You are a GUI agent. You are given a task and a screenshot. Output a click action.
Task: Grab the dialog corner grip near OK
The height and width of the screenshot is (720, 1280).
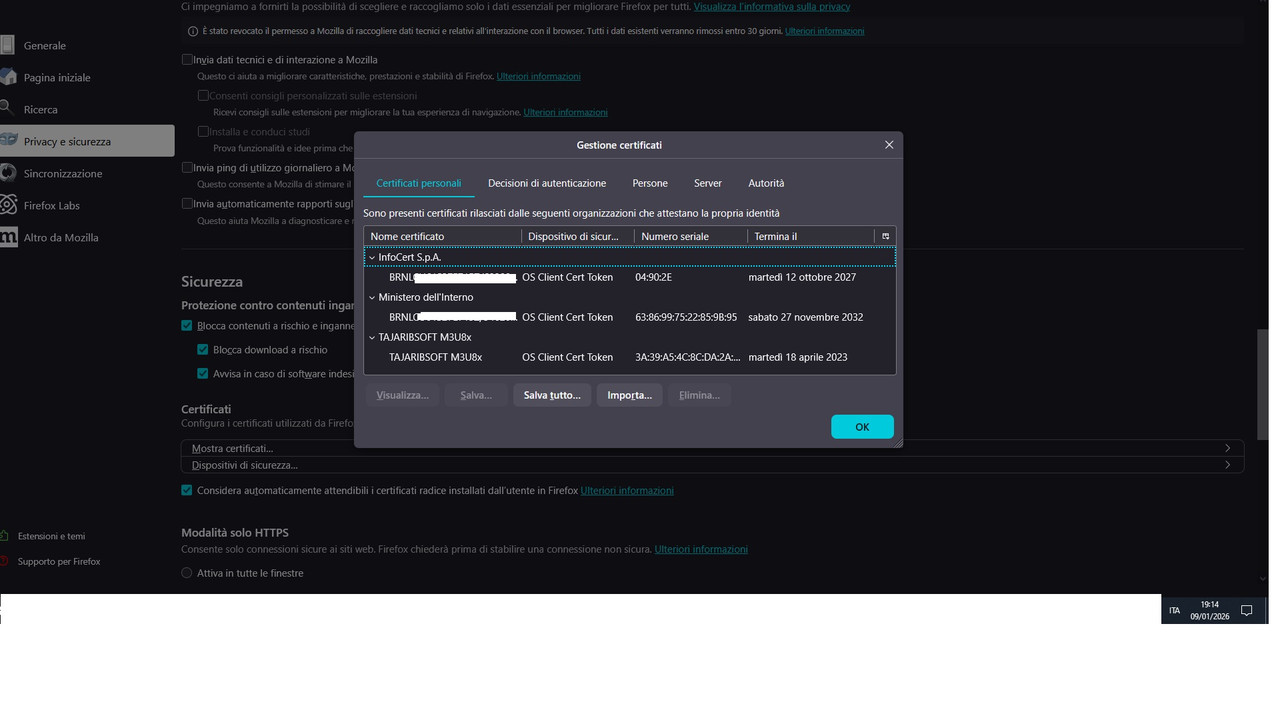click(897, 442)
